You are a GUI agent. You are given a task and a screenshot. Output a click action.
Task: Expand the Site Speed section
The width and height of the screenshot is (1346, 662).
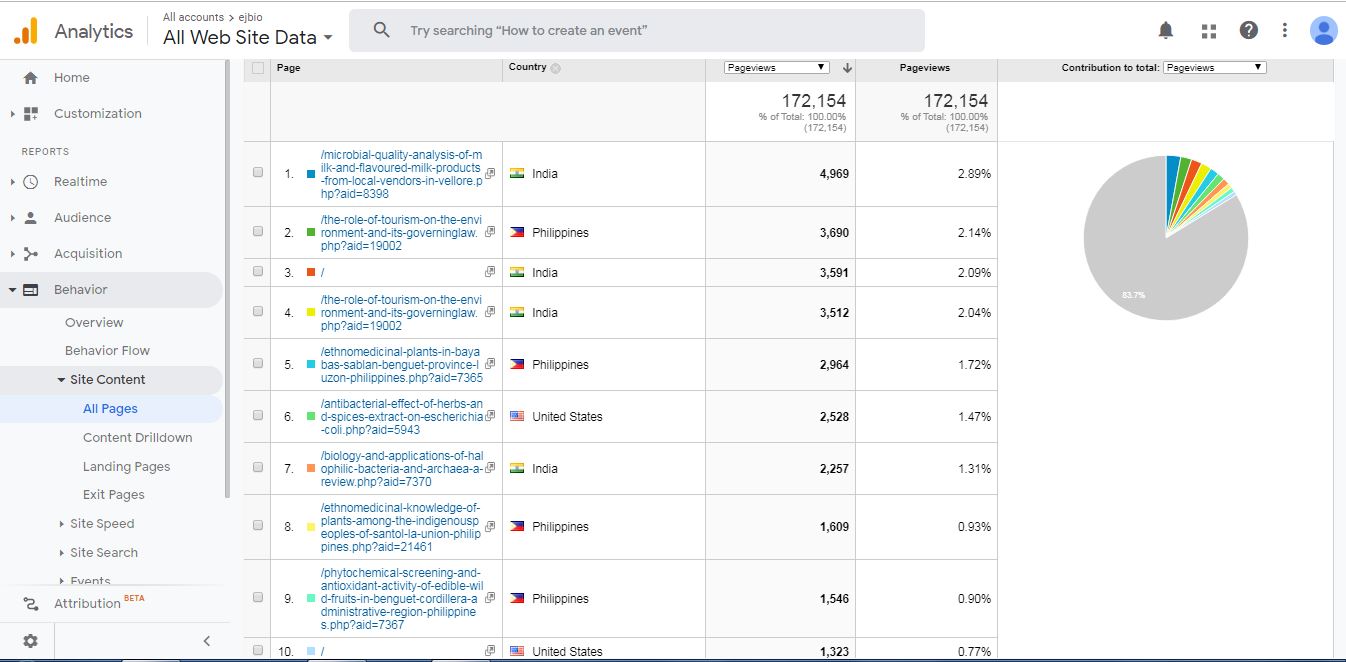pos(102,523)
